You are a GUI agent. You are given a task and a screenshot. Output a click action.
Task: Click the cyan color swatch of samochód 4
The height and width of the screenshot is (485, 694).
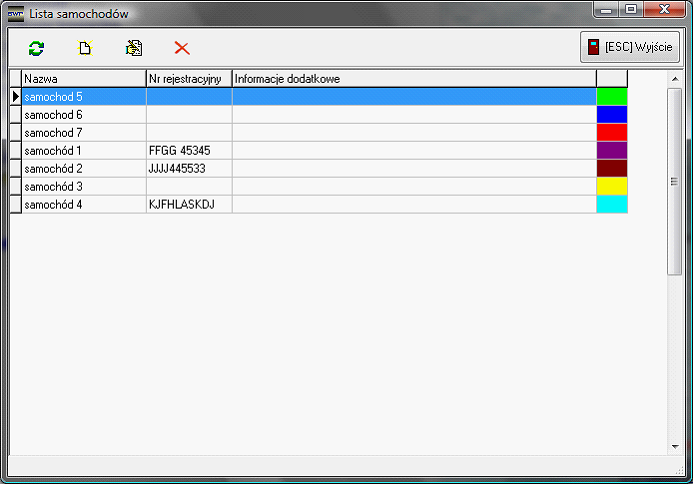click(611, 205)
